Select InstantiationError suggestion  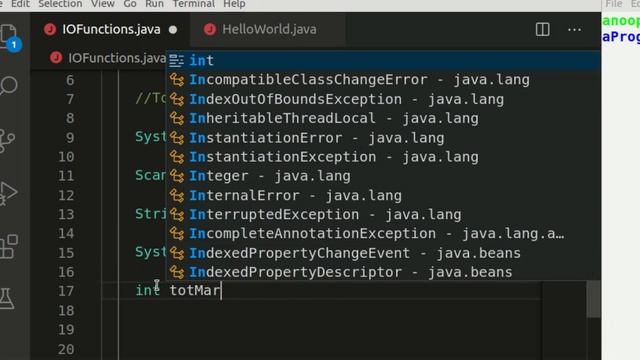[383, 138]
